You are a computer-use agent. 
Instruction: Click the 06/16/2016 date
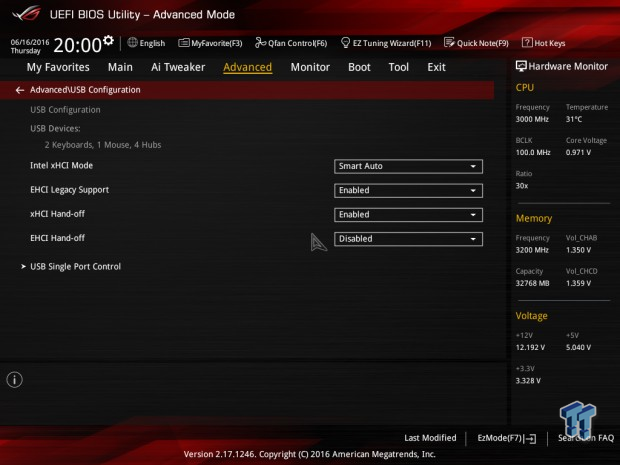(30, 42)
